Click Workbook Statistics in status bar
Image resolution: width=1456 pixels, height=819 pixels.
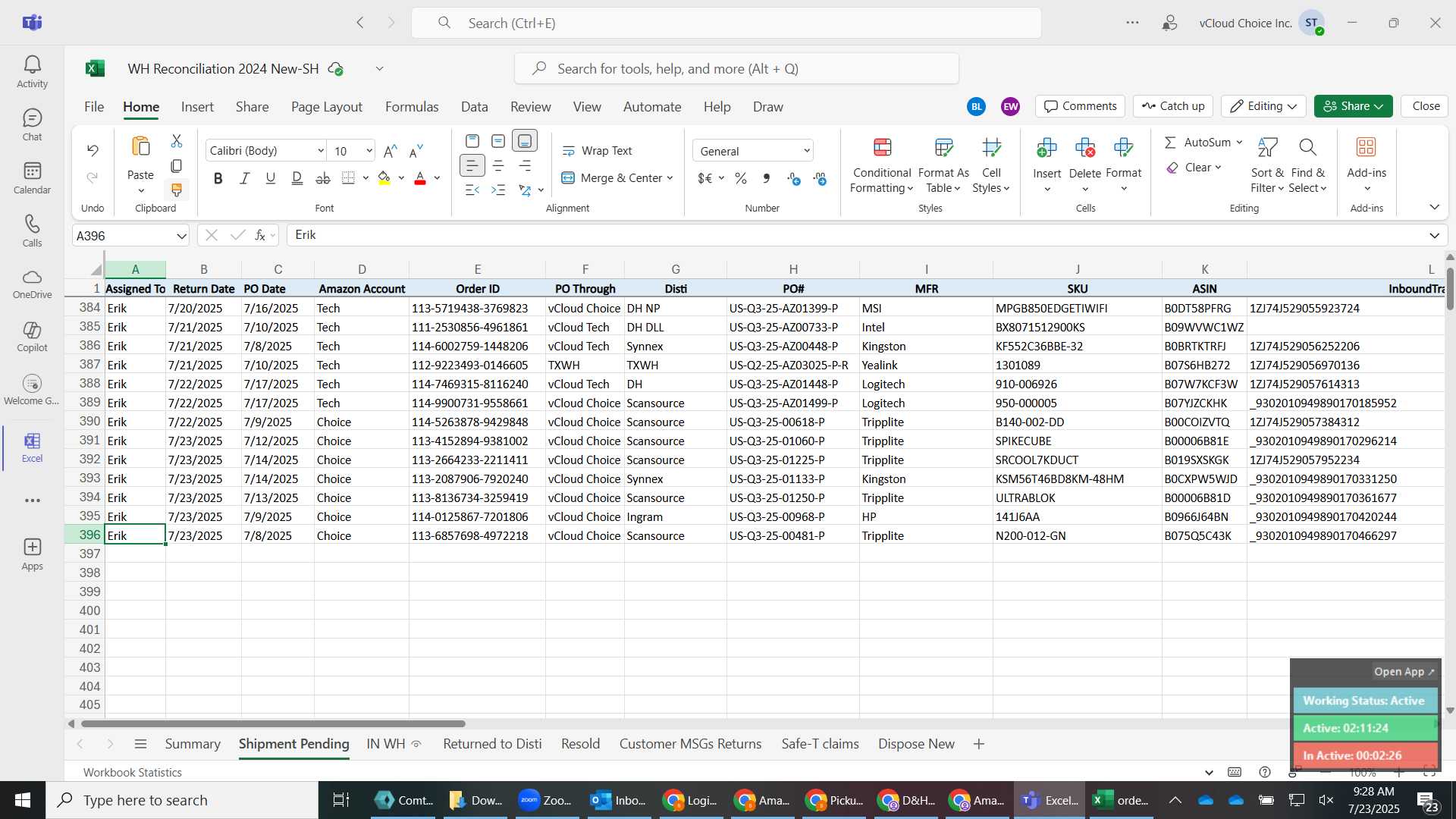pos(133,773)
